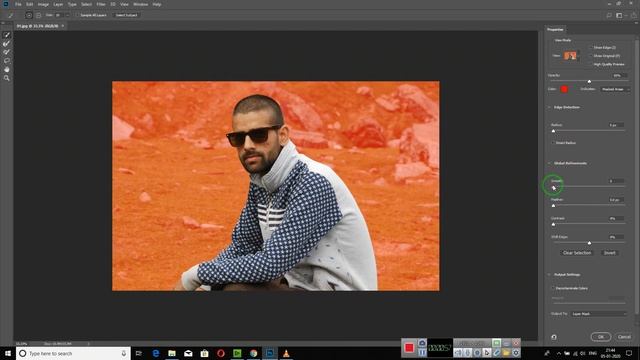Click the Opacity slider handle
640x360 pixels.
589,81
